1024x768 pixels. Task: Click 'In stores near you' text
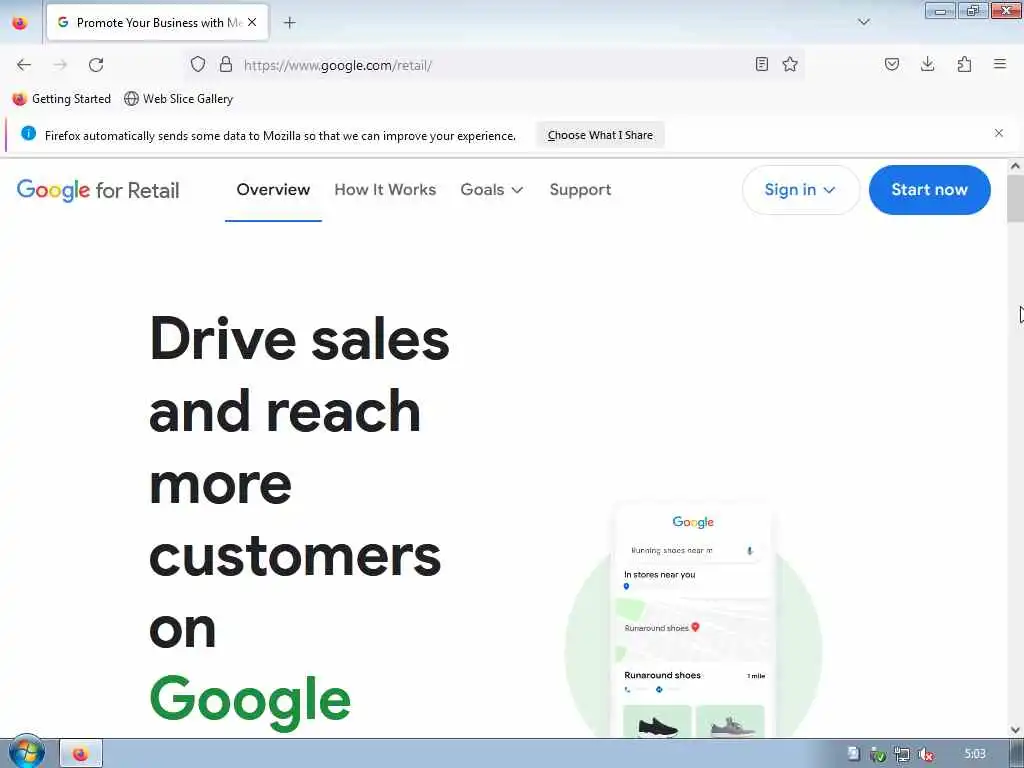[660, 575]
